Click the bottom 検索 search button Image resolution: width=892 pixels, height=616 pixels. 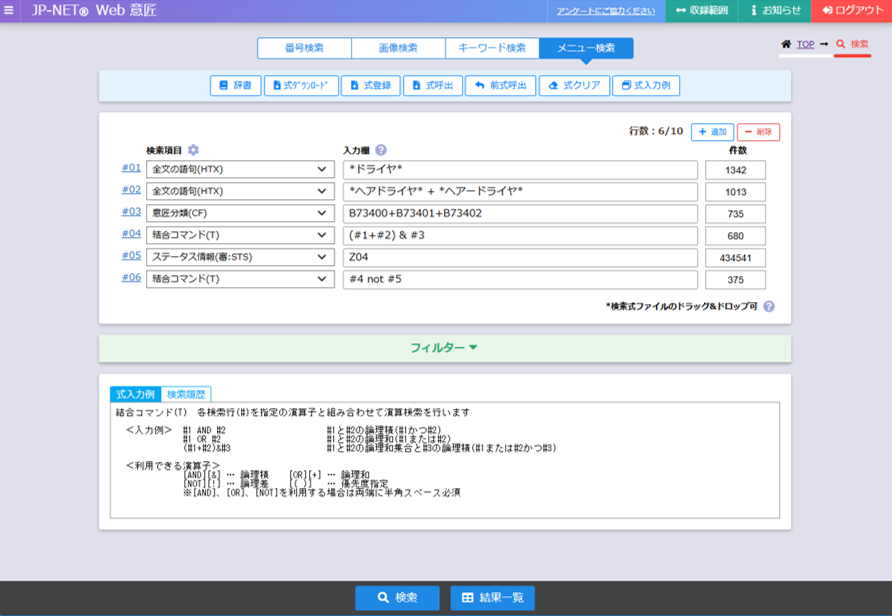point(397,598)
